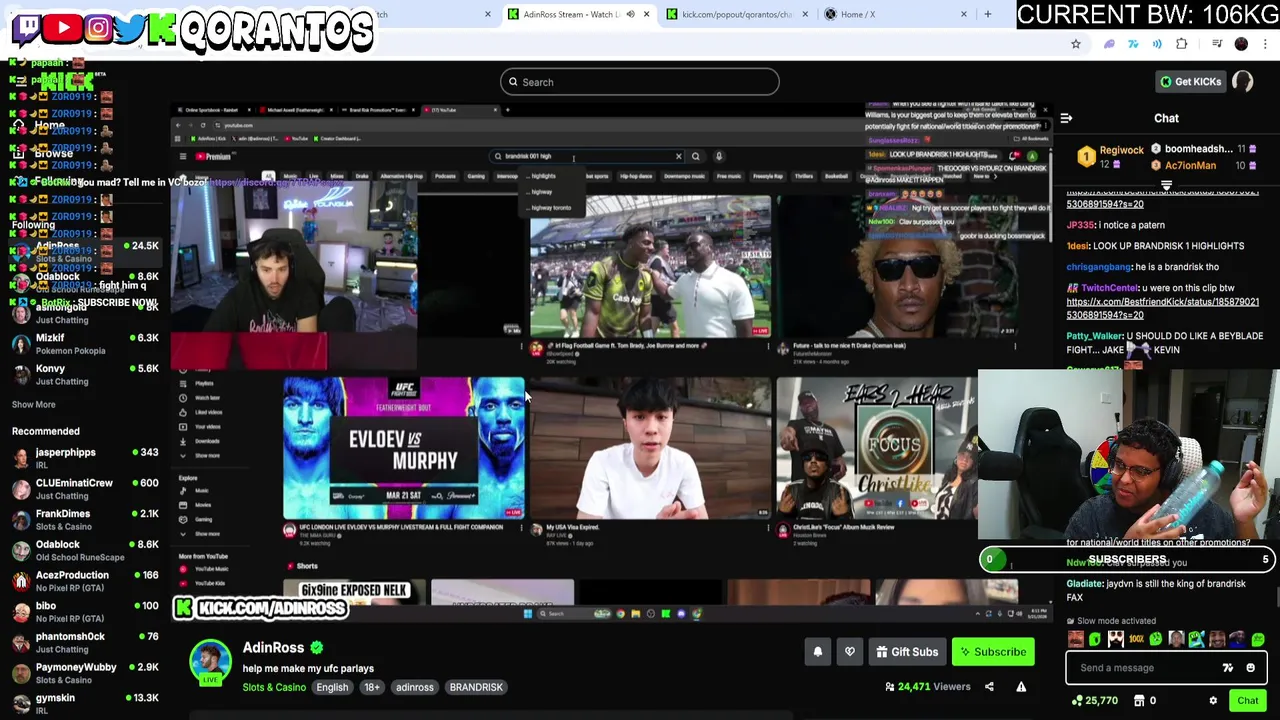Screen dimensions: 1280x720
Task: Open the browser Extensions puzzle icon
Action: 1182,44
